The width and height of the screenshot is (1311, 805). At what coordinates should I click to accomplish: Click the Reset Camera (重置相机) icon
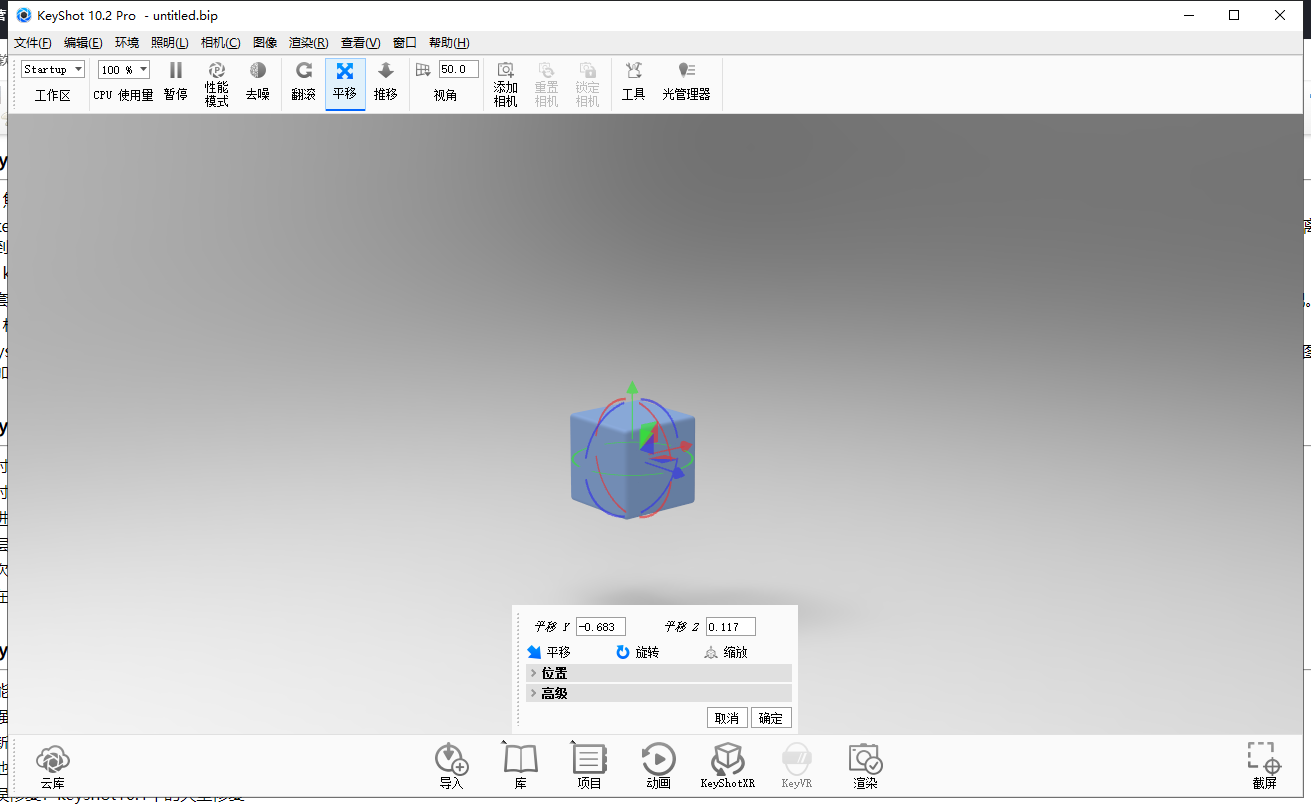pyautogui.click(x=546, y=70)
